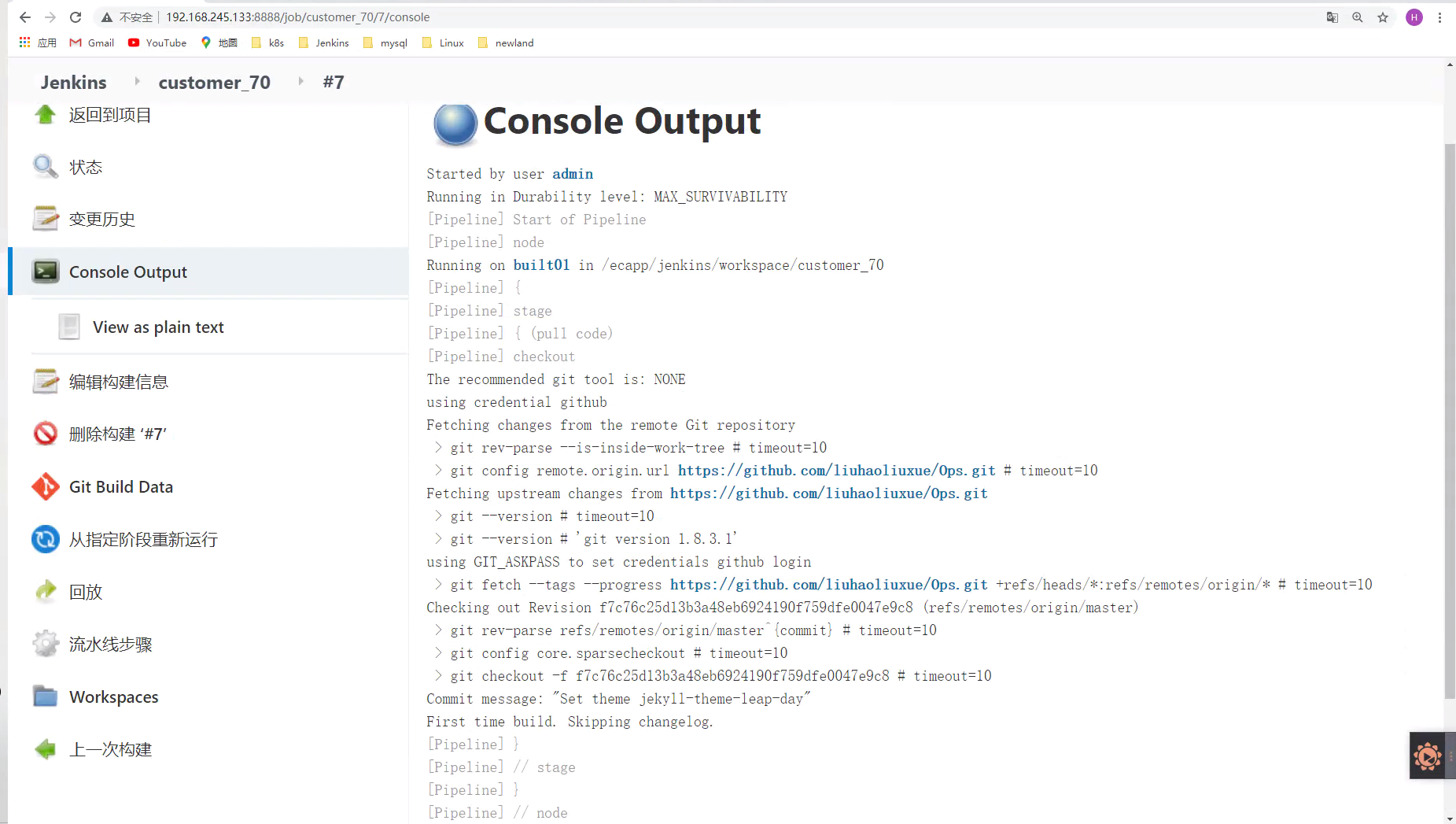
Task: Click built01 node link
Action: coord(541,265)
